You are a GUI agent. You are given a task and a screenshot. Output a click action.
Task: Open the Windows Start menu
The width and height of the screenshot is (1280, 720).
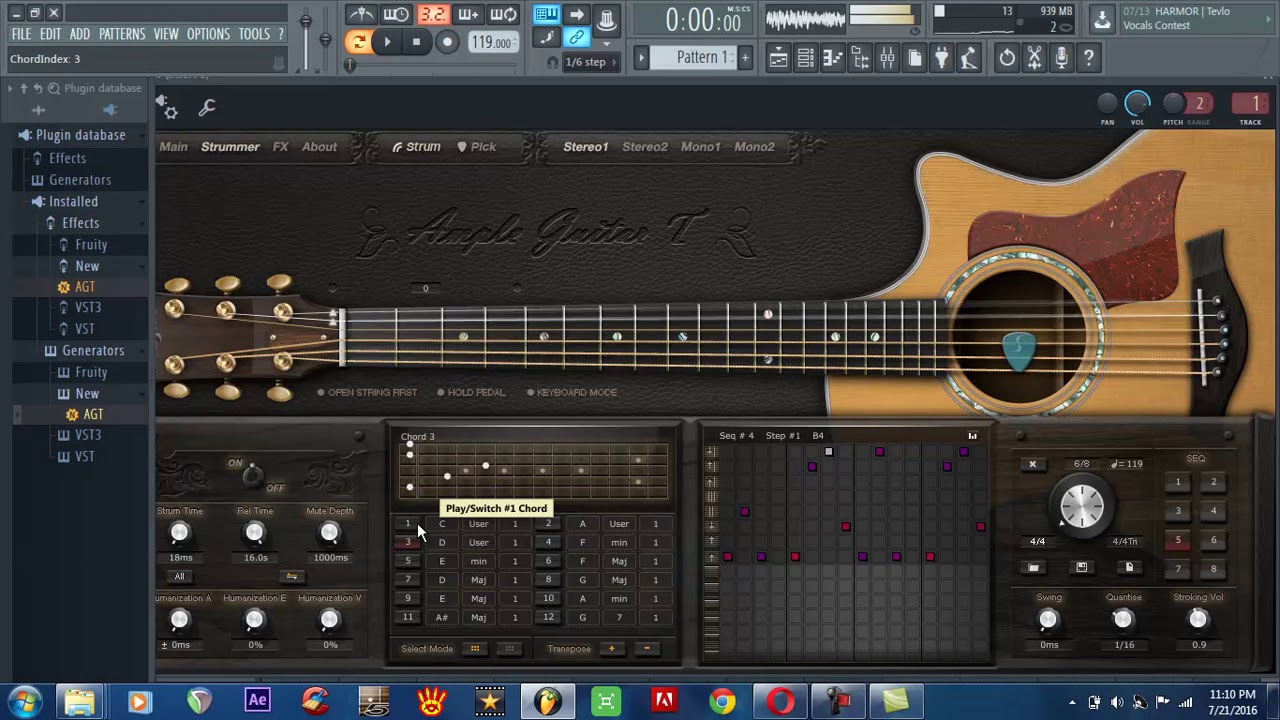(25, 701)
